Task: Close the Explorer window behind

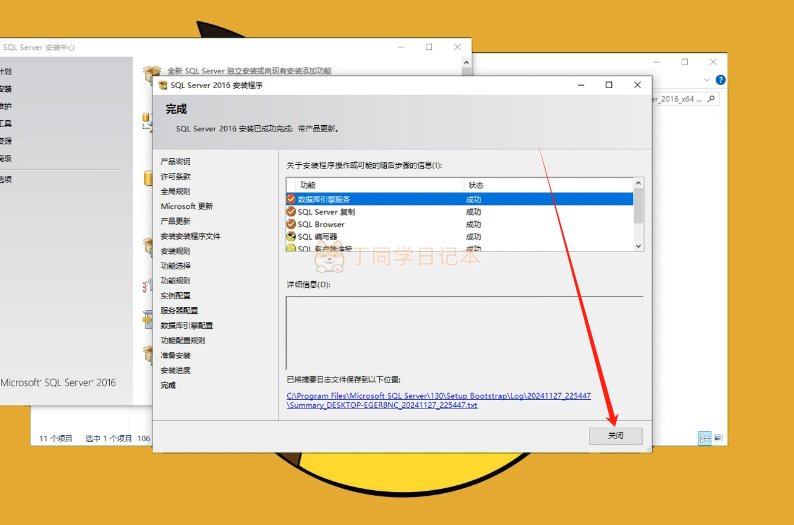Action: click(x=713, y=62)
